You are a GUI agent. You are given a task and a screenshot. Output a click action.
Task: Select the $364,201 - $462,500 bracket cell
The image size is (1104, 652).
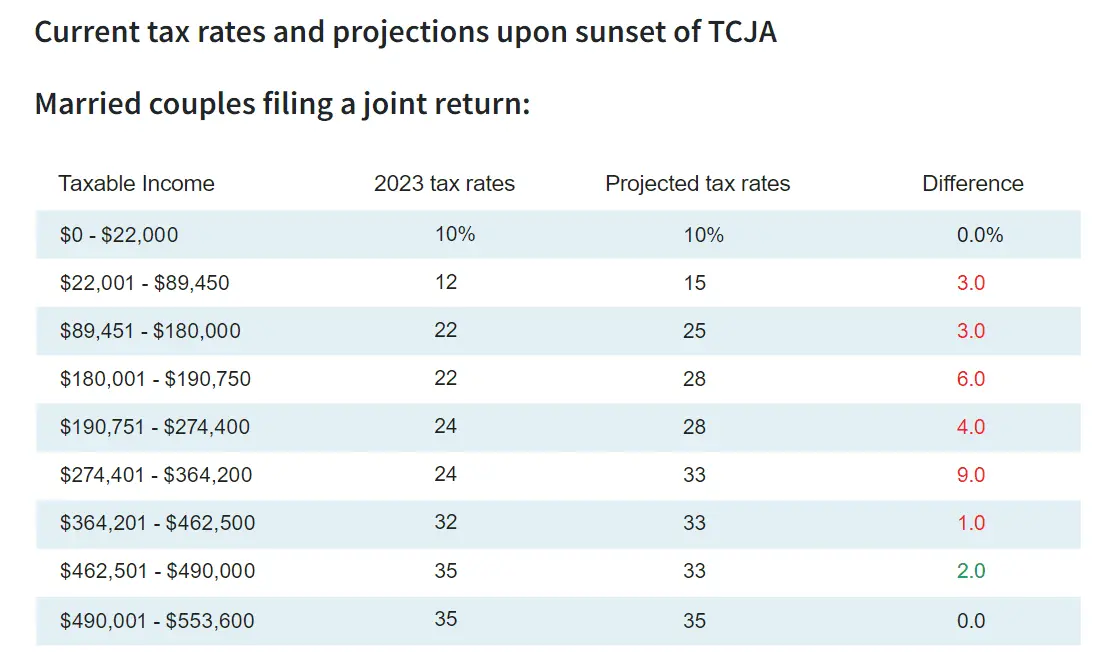coord(157,523)
